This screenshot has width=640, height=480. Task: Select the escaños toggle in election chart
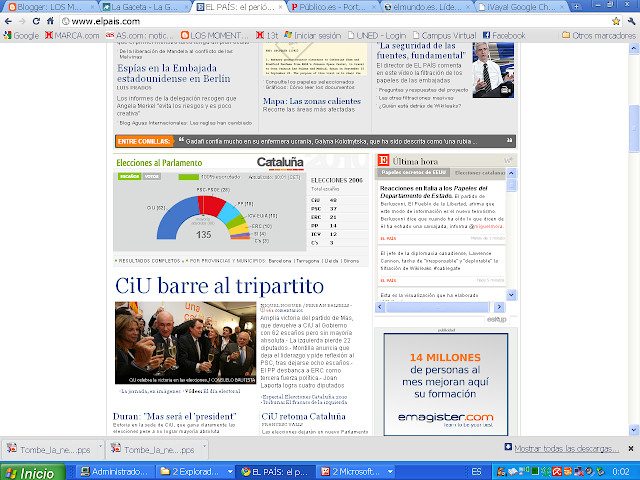(x=129, y=176)
